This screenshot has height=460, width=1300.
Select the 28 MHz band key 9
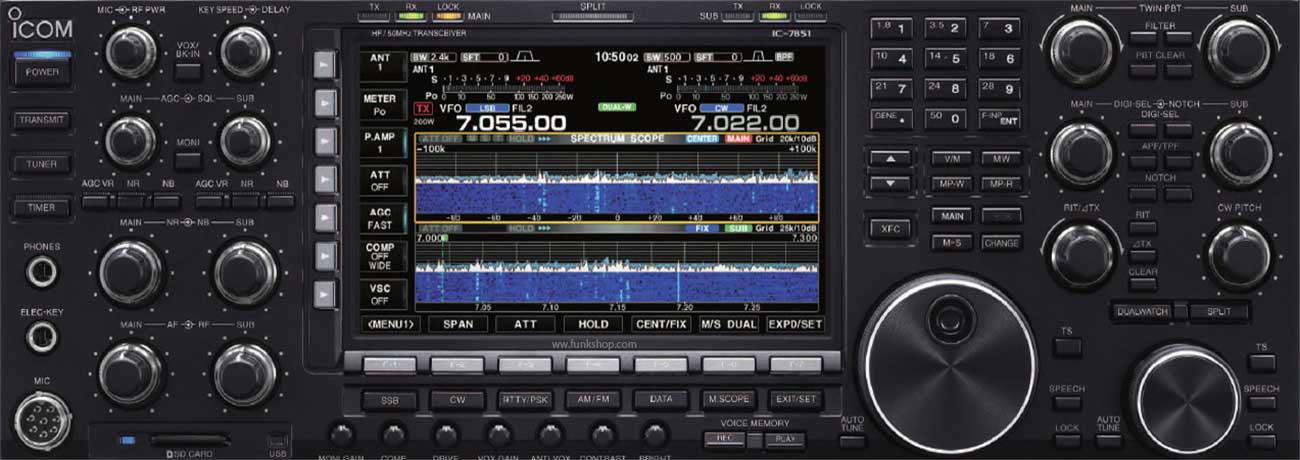(x=1000, y=88)
